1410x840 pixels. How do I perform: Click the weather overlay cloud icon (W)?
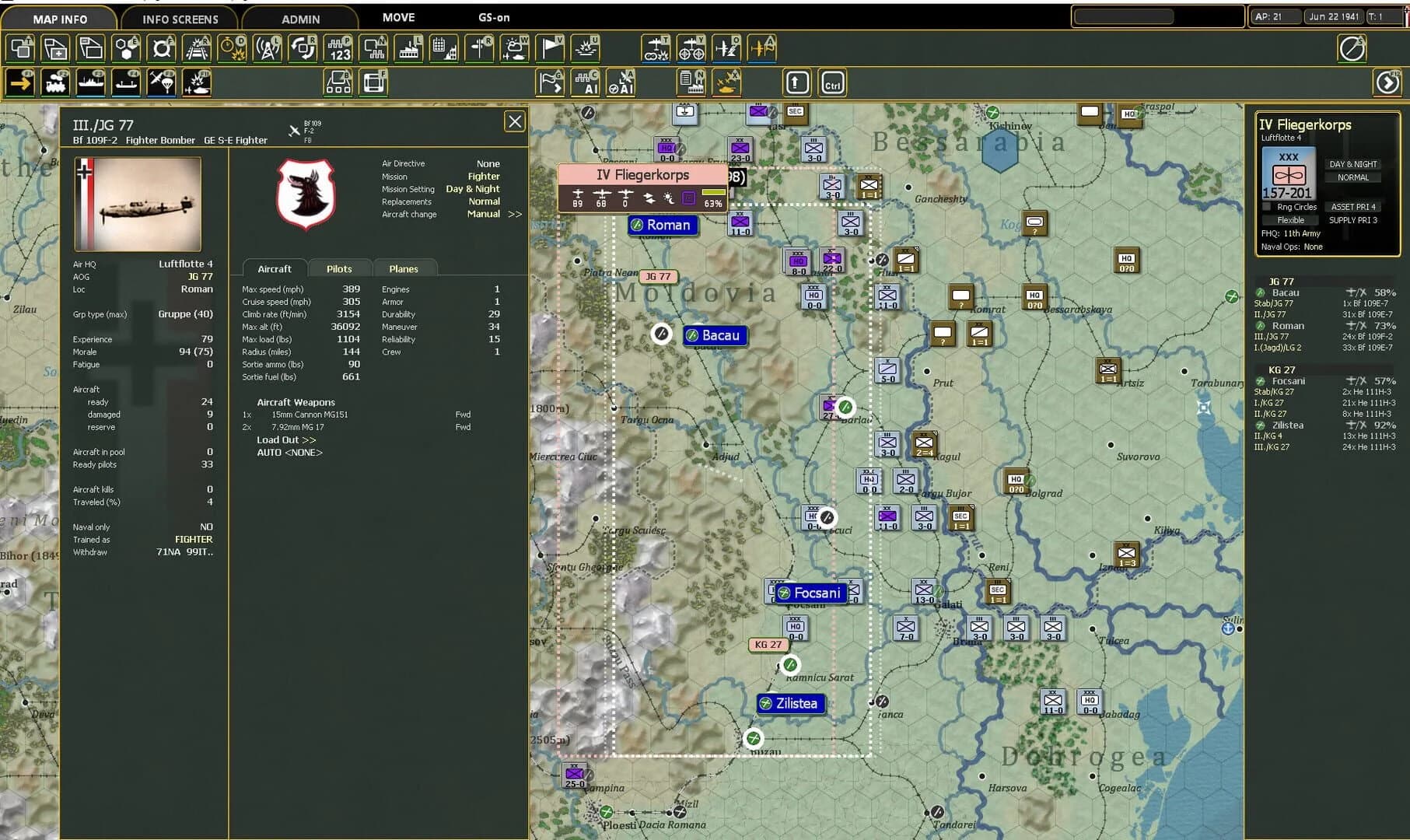(x=515, y=47)
